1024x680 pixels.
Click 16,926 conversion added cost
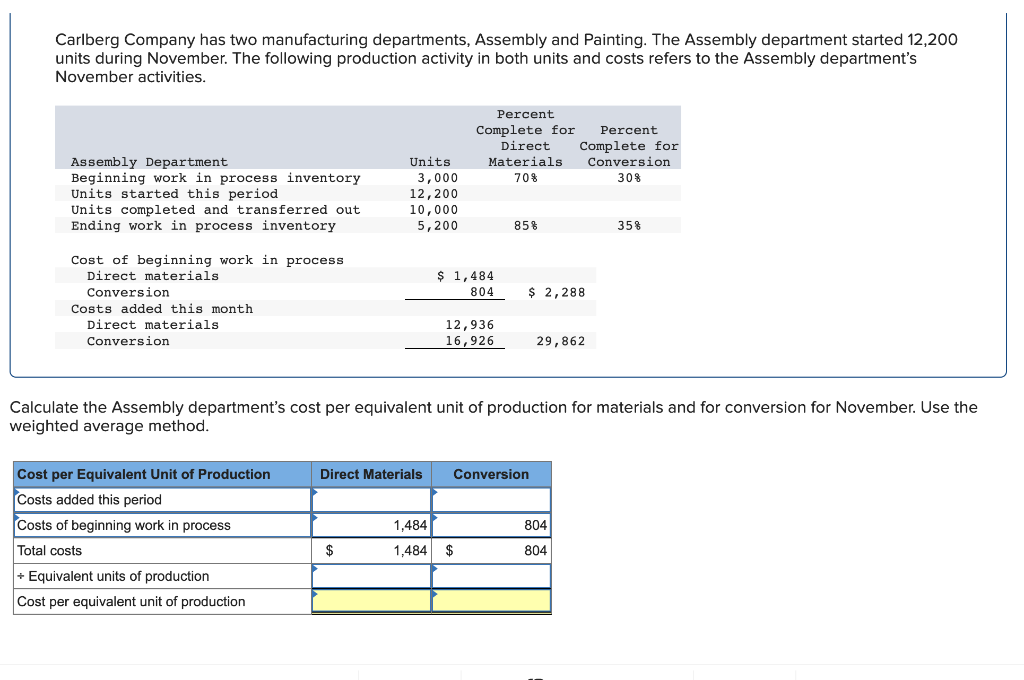coord(470,341)
